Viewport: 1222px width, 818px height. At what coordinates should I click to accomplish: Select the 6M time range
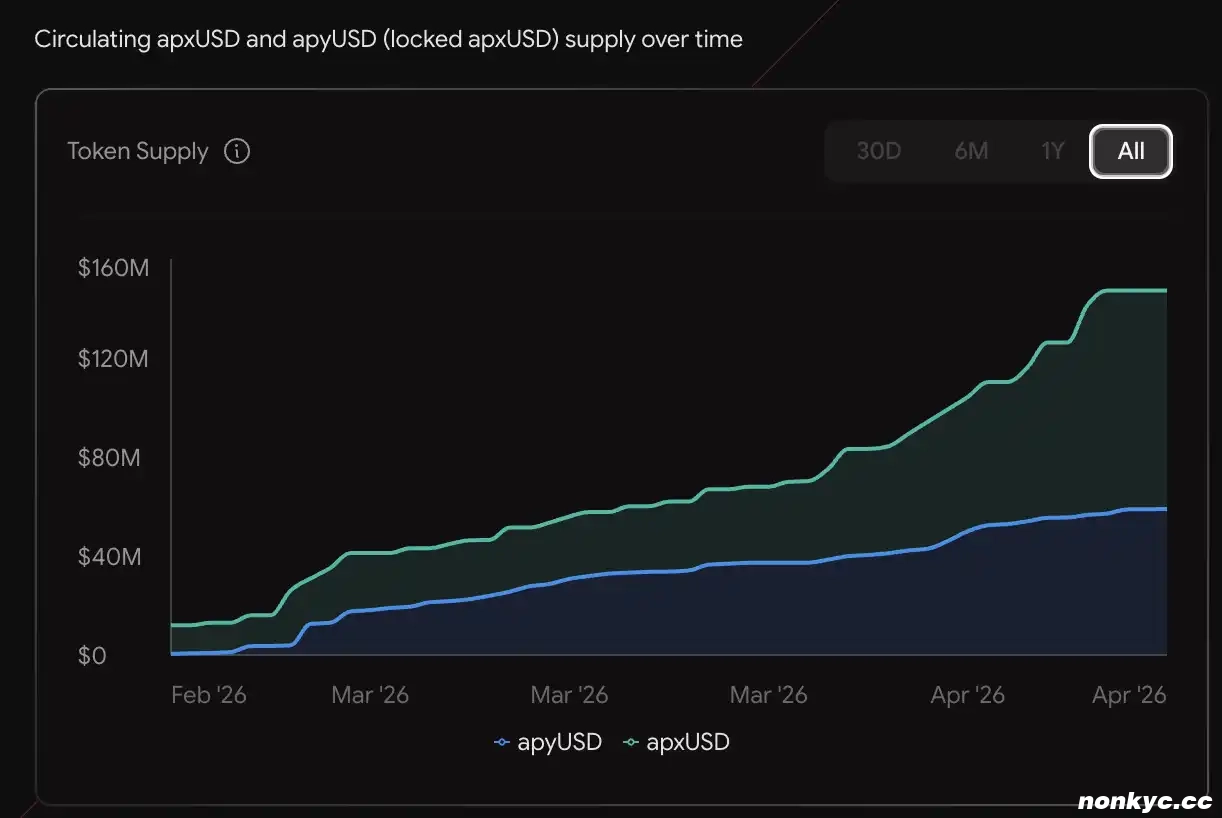tap(970, 152)
